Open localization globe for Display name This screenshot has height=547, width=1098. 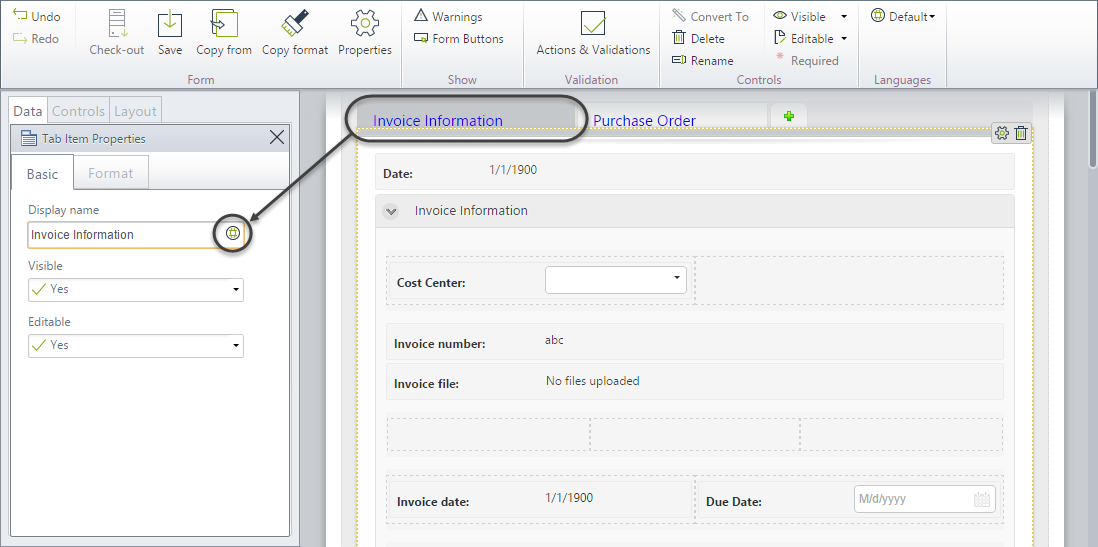tap(233, 234)
